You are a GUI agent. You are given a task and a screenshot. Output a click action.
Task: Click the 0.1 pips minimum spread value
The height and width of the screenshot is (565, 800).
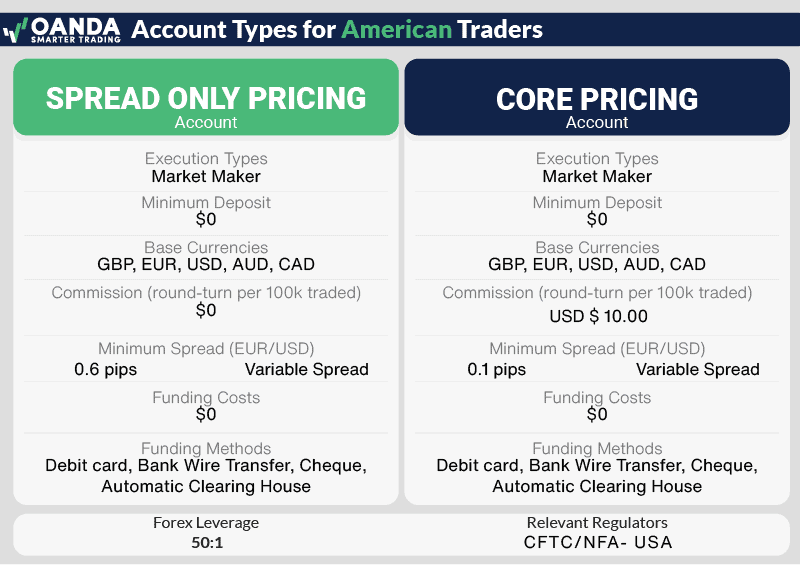496,369
